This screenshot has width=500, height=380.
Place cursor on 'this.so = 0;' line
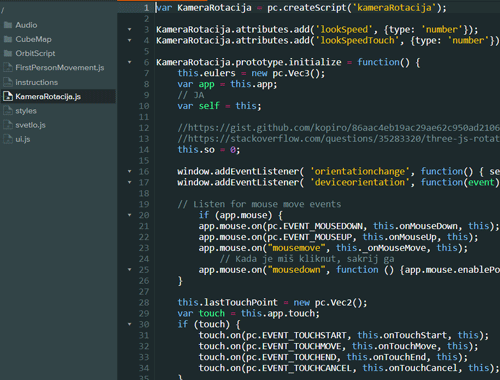208,150
